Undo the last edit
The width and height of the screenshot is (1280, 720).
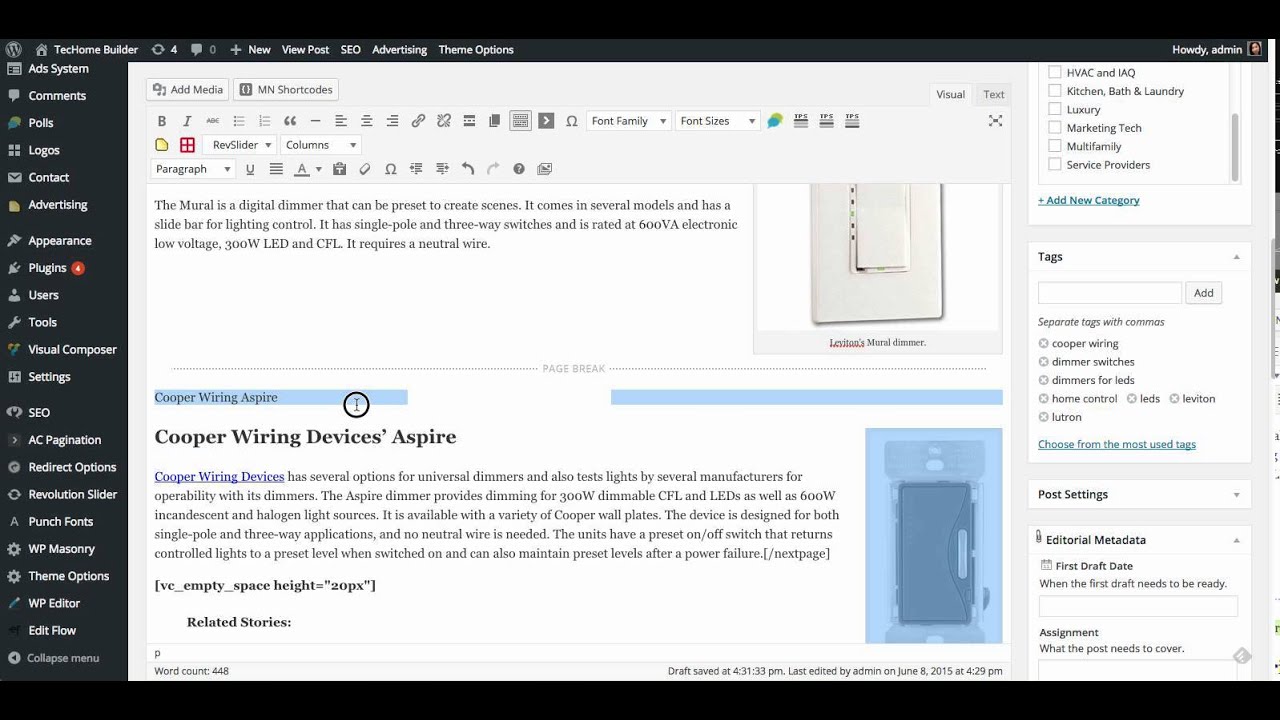pos(468,169)
